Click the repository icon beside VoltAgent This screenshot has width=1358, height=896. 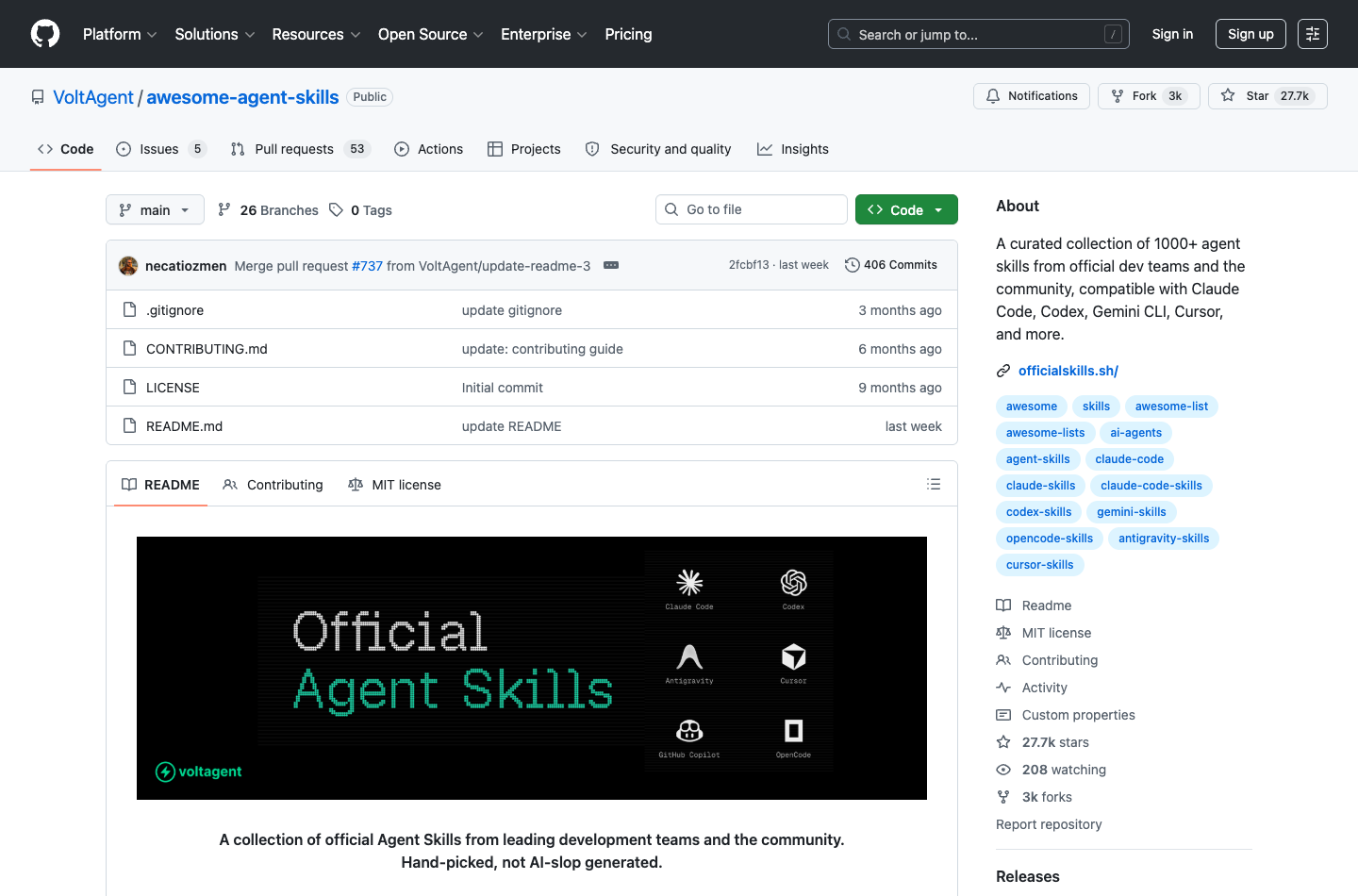coord(38,97)
